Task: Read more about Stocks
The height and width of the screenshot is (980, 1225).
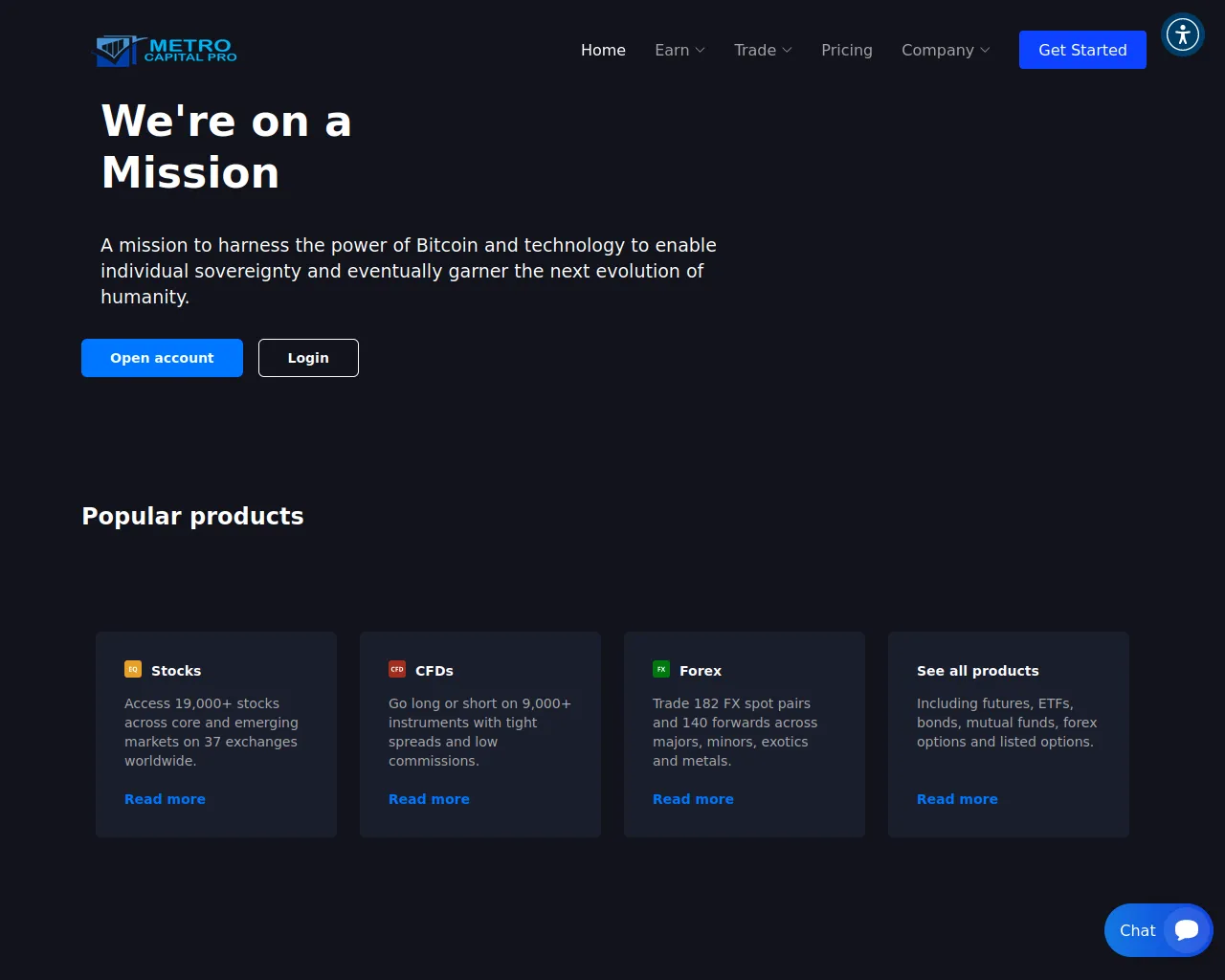Action: tap(165, 799)
